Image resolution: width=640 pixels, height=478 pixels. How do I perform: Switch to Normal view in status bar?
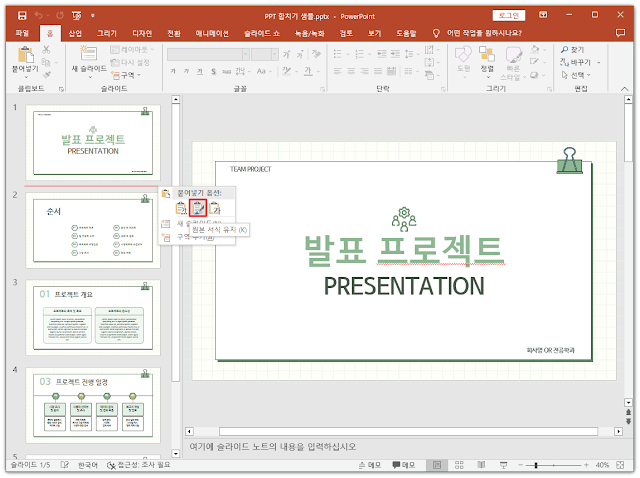click(437, 465)
